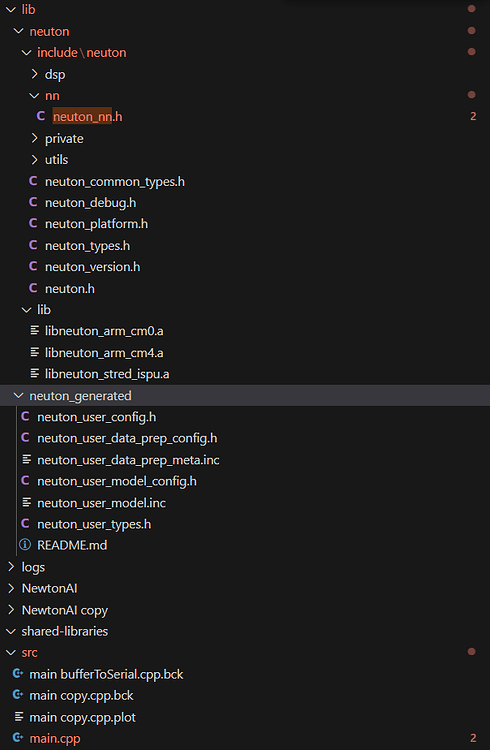
Task: Click the C++ icon of main copy.cpp.bck
Action: [18, 695]
